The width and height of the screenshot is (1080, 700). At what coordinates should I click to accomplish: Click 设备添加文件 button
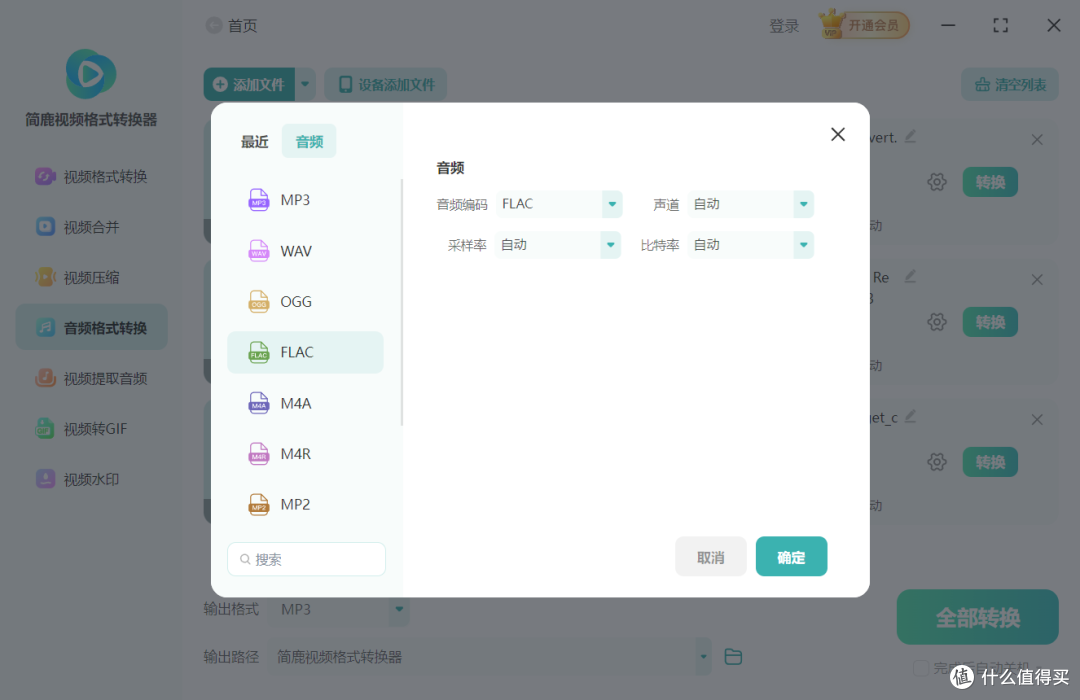[386, 84]
